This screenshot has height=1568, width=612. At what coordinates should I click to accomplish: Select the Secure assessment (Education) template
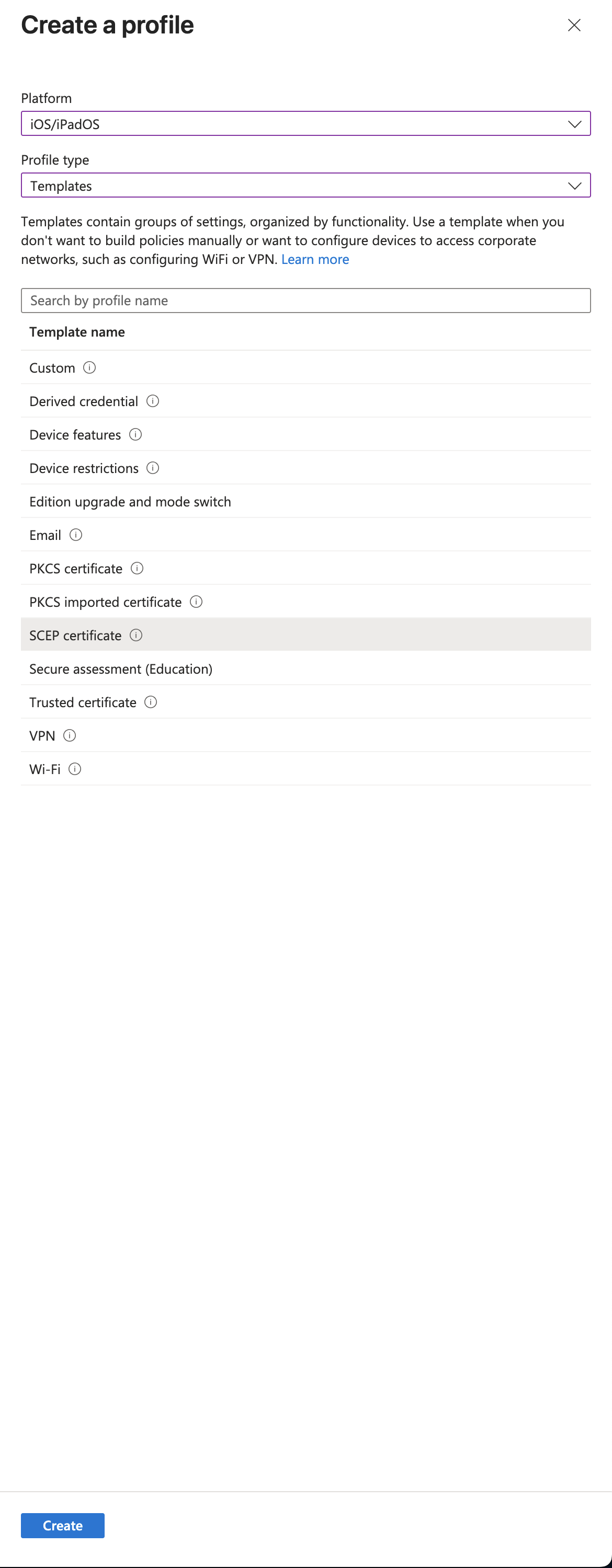pyautogui.click(x=121, y=668)
